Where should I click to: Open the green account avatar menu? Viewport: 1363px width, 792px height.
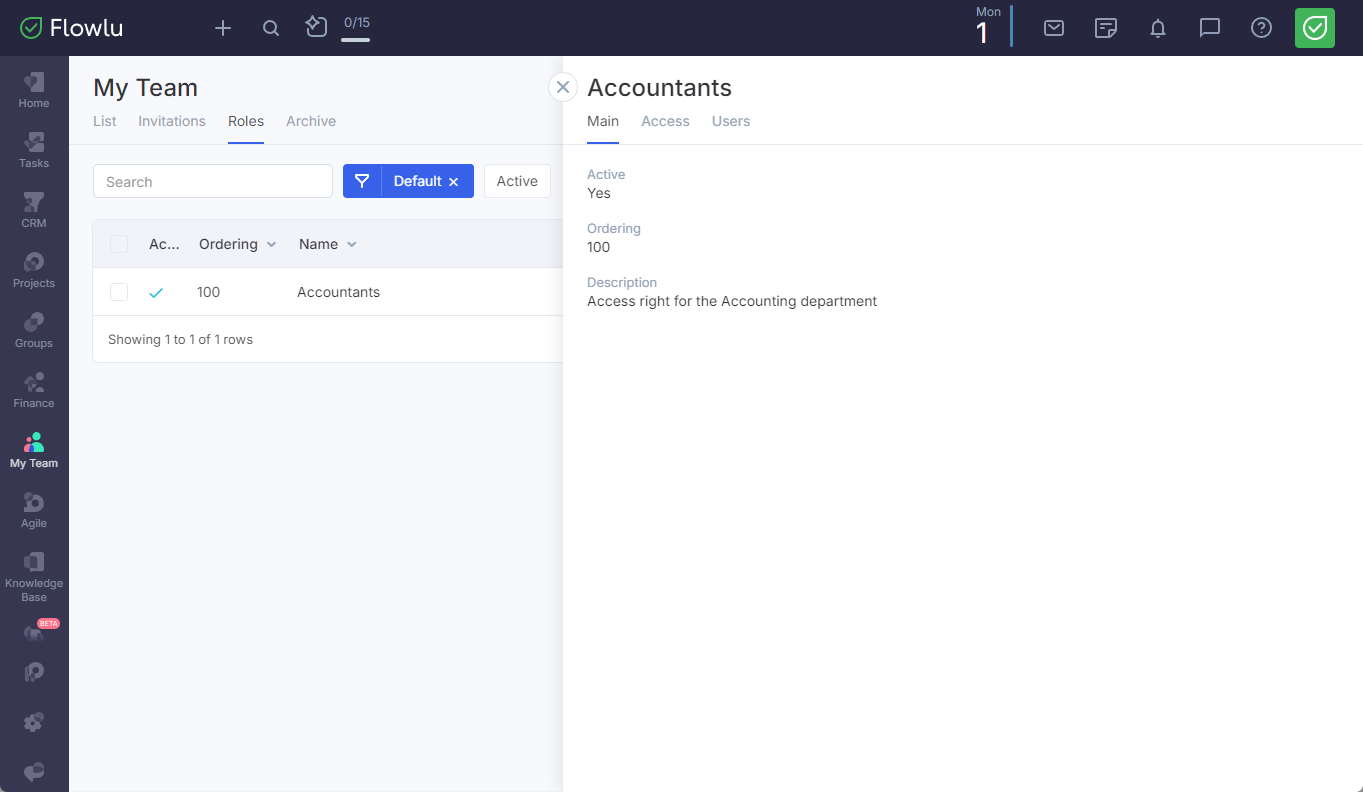pyautogui.click(x=1315, y=28)
